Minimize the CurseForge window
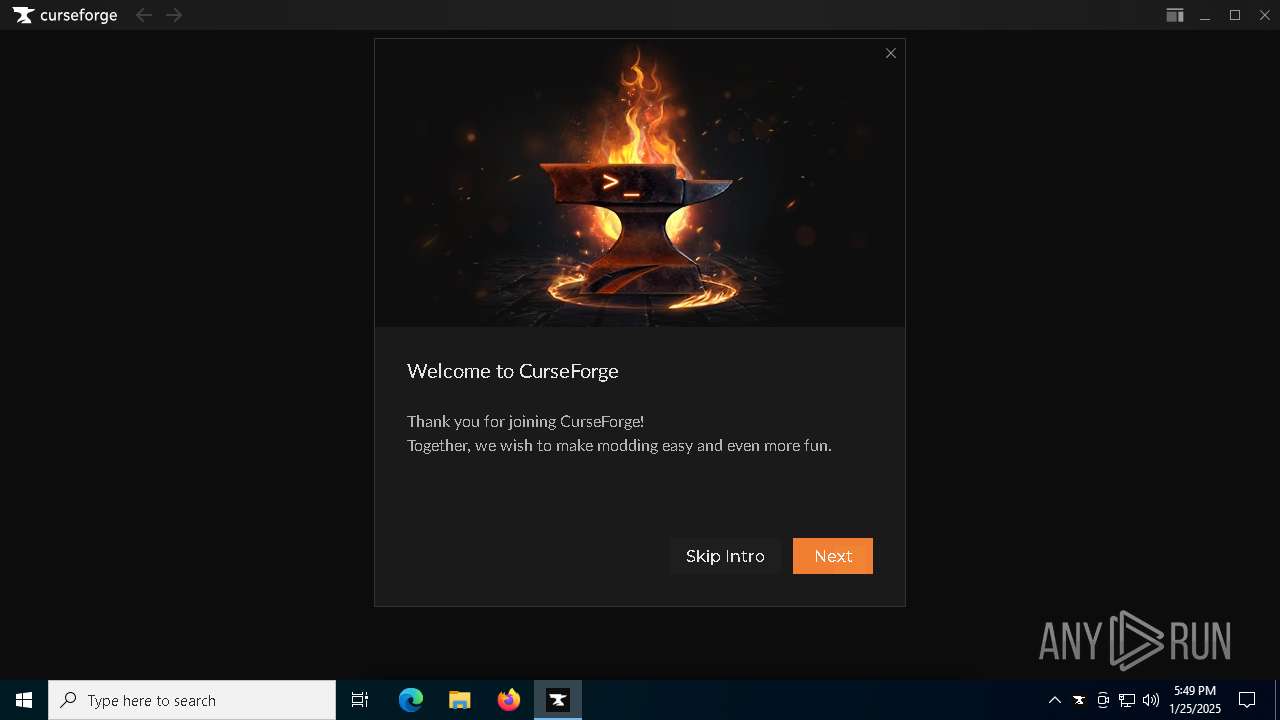This screenshot has width=1280, height=720. coord(1205,15)
